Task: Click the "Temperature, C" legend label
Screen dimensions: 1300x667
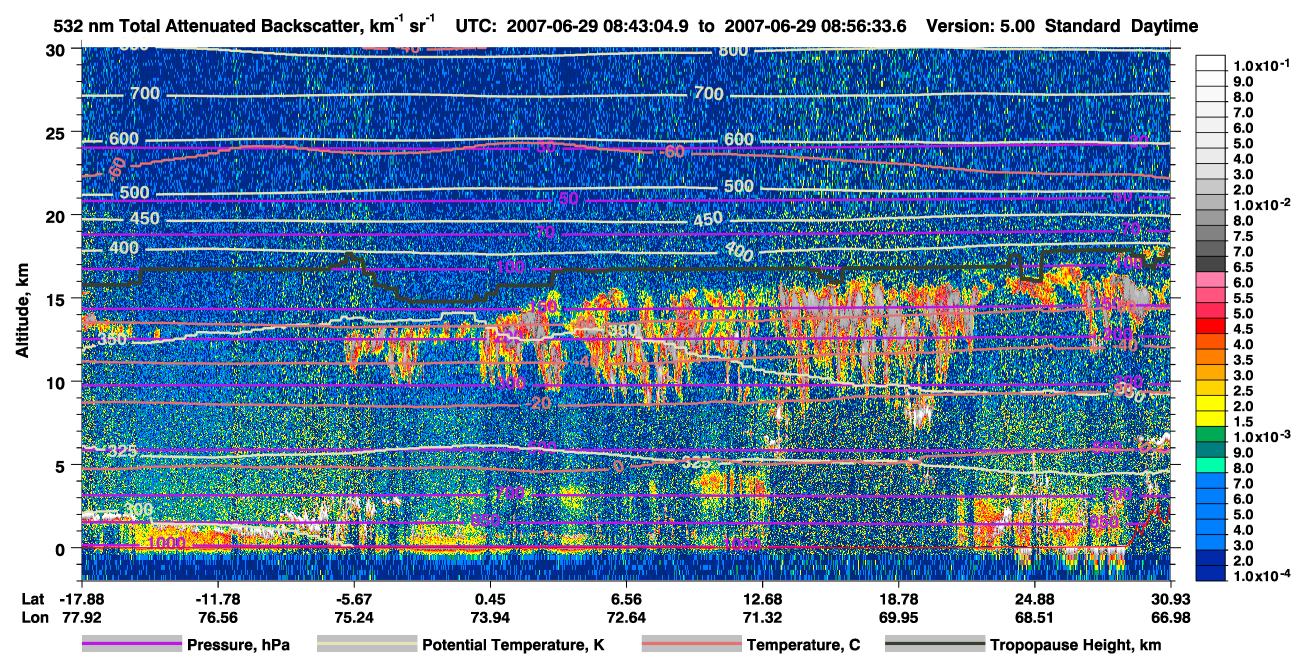Action: click(x=803, y=645)
